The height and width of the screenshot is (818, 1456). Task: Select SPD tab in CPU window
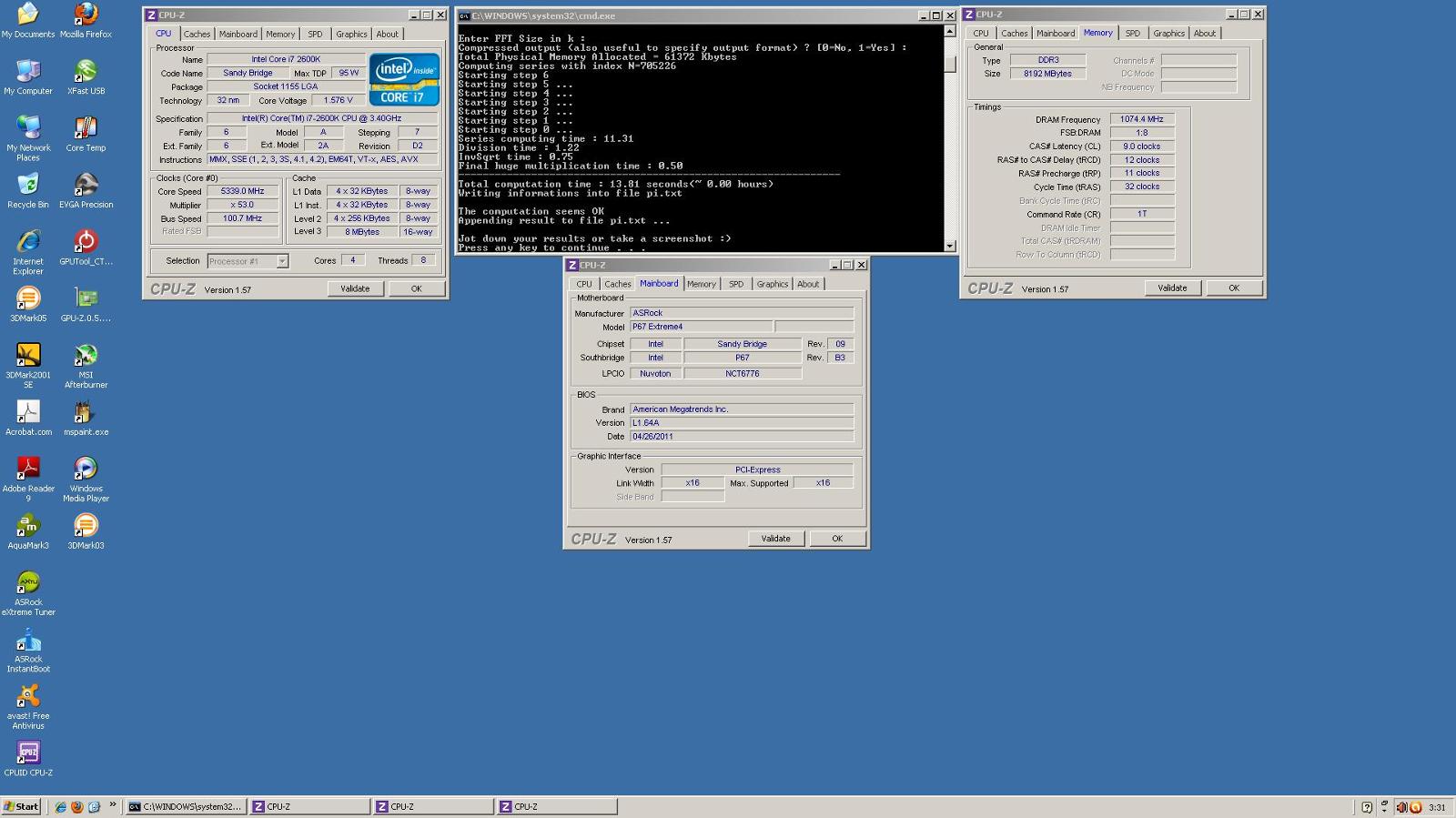(315, 35)
